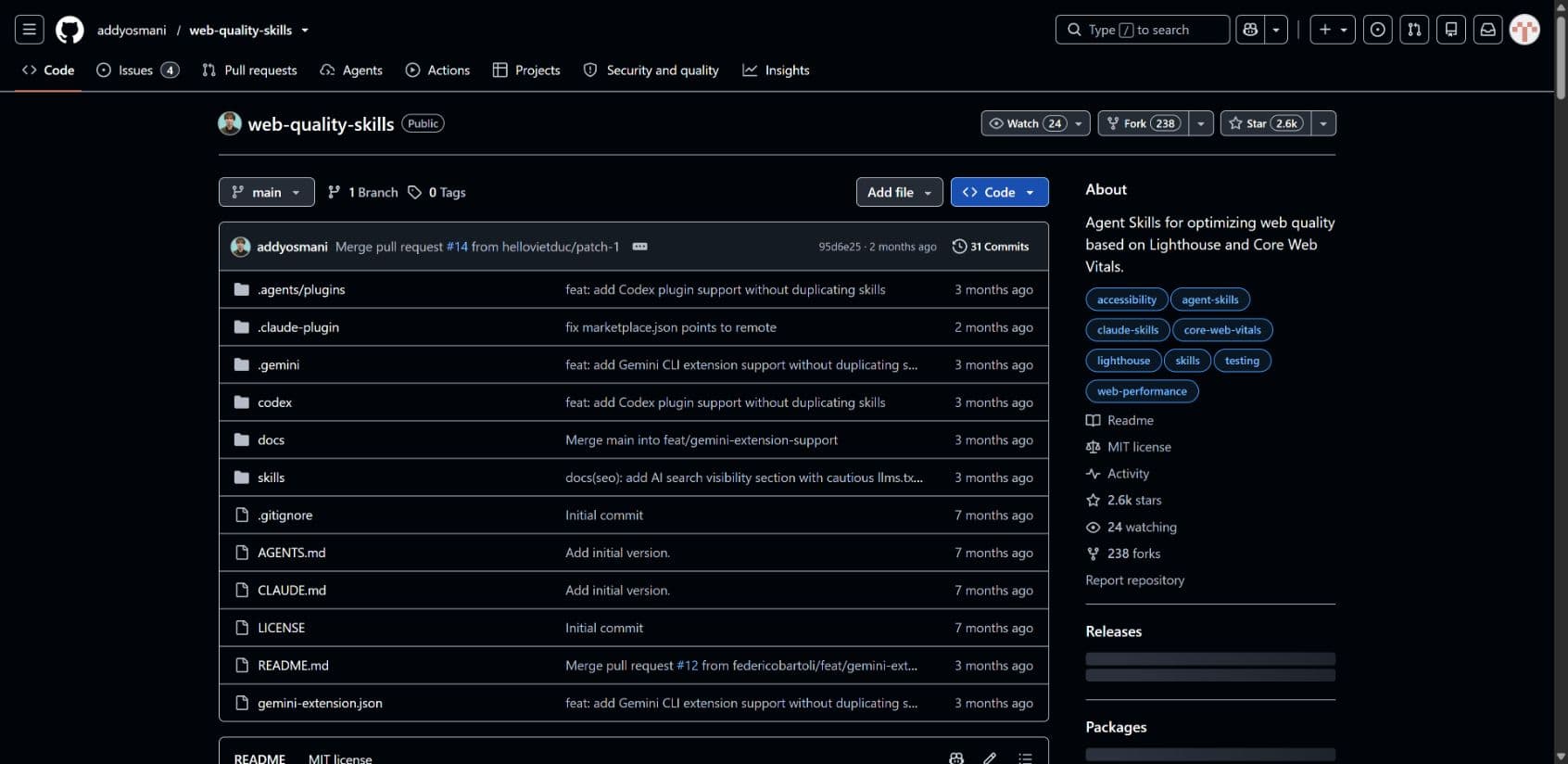Screen dimensions: 1568x764
Task: Star the repository
Action: tap(1266, 123)
